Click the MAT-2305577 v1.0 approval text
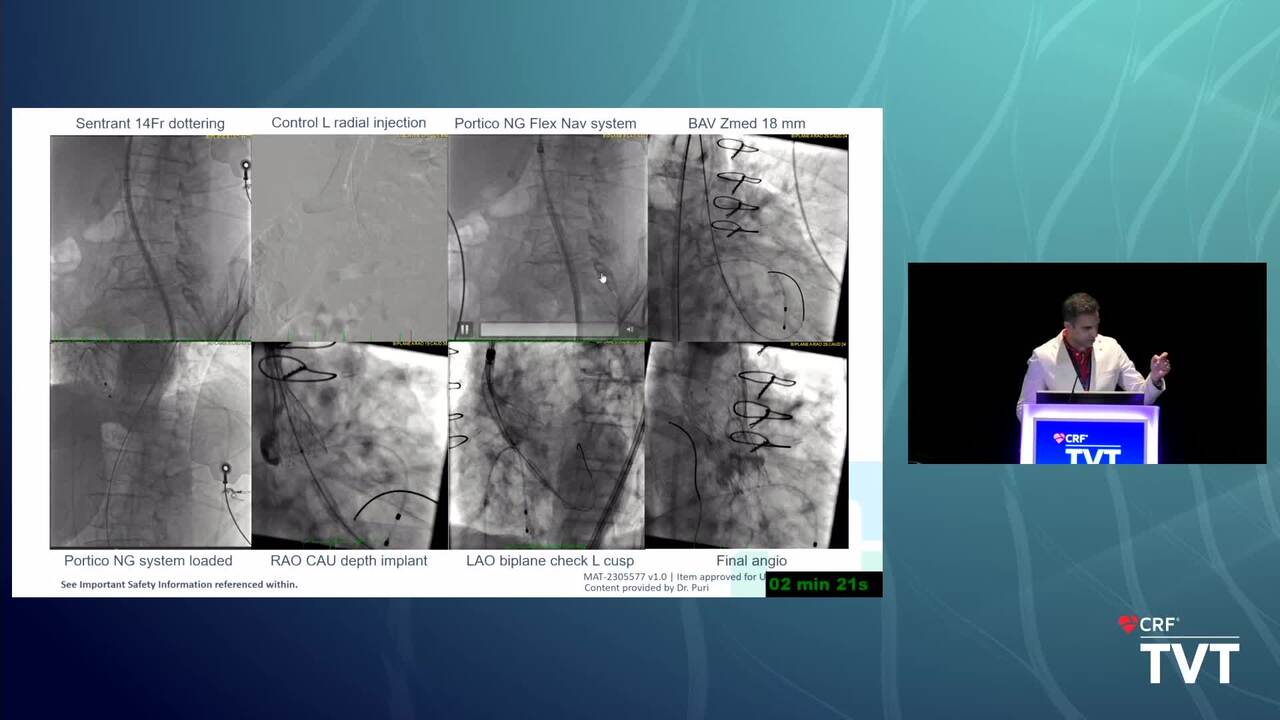The width and height of the screenshot is (1280, 720). tap(675, 576)
